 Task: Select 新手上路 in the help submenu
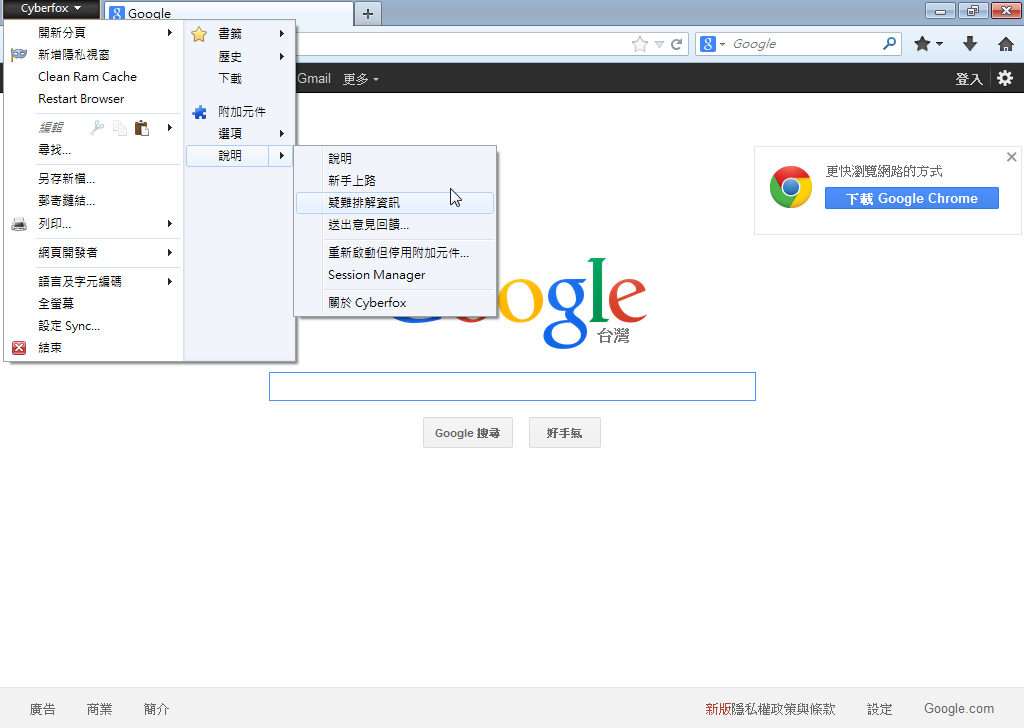pos(394,180)
